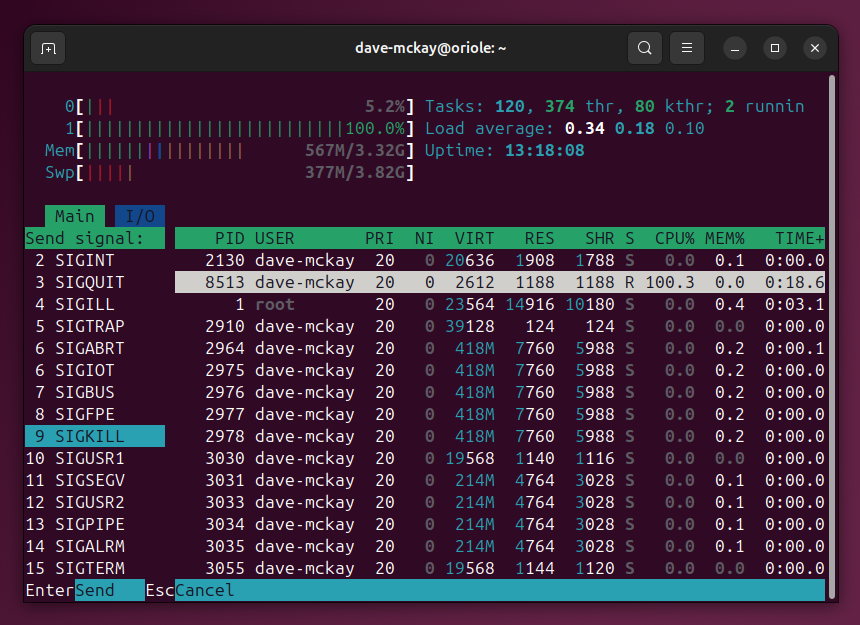Select process row with PID 2910

click(500, 326)
